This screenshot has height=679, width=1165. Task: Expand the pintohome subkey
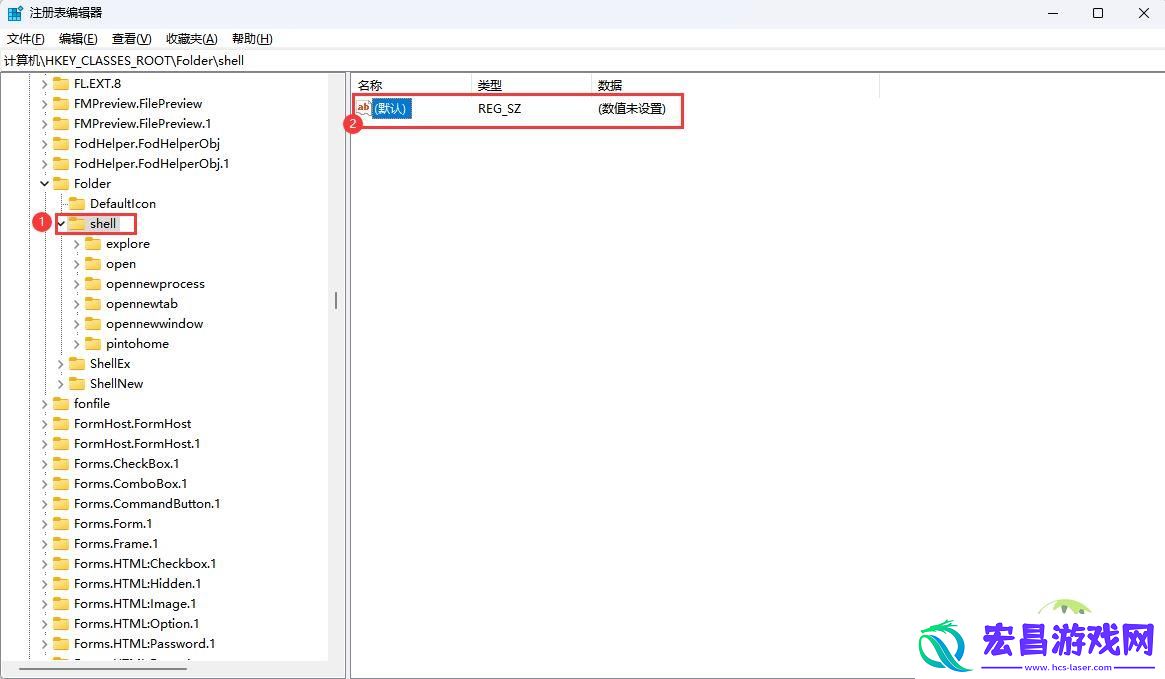click(77, 344)
